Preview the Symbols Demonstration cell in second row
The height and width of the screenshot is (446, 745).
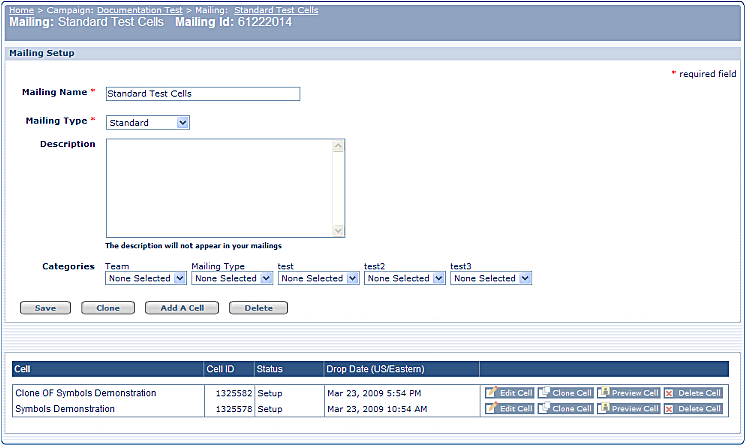628,409
